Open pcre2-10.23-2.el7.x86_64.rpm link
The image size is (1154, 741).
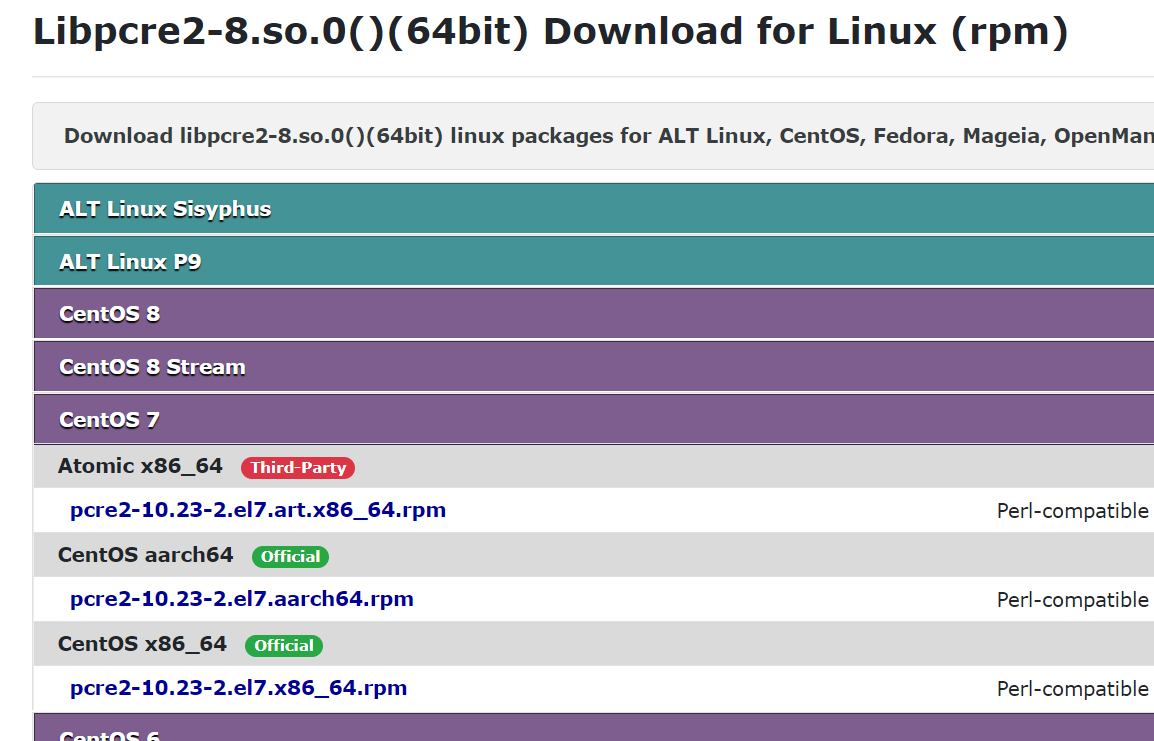tap(238, 688)
